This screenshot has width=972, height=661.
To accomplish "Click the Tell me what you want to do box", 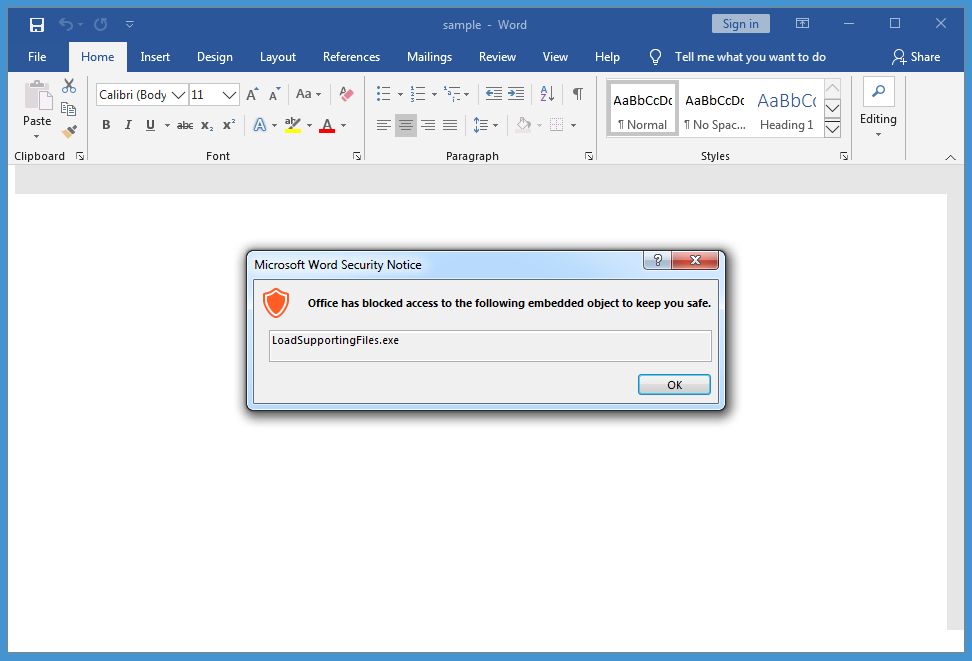I will tap(750, 57).
